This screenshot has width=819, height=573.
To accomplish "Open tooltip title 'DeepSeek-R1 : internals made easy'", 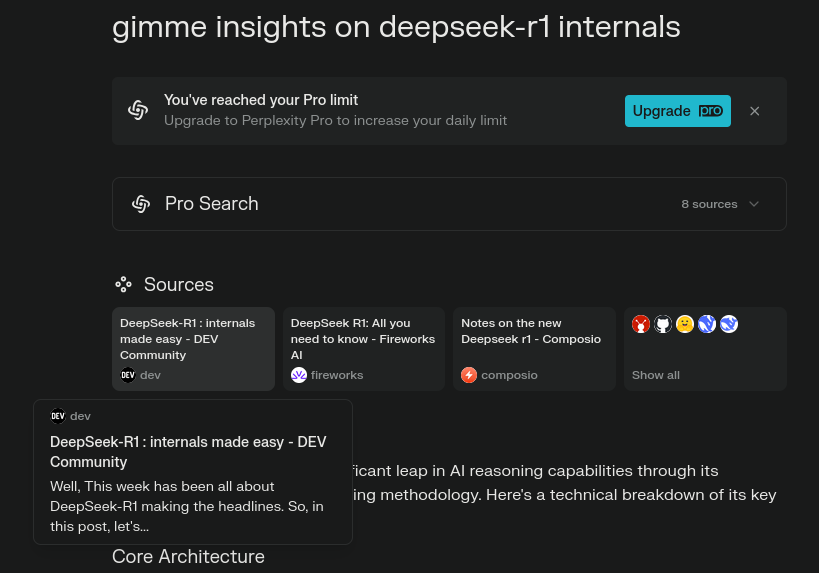I will click(188, 452).
